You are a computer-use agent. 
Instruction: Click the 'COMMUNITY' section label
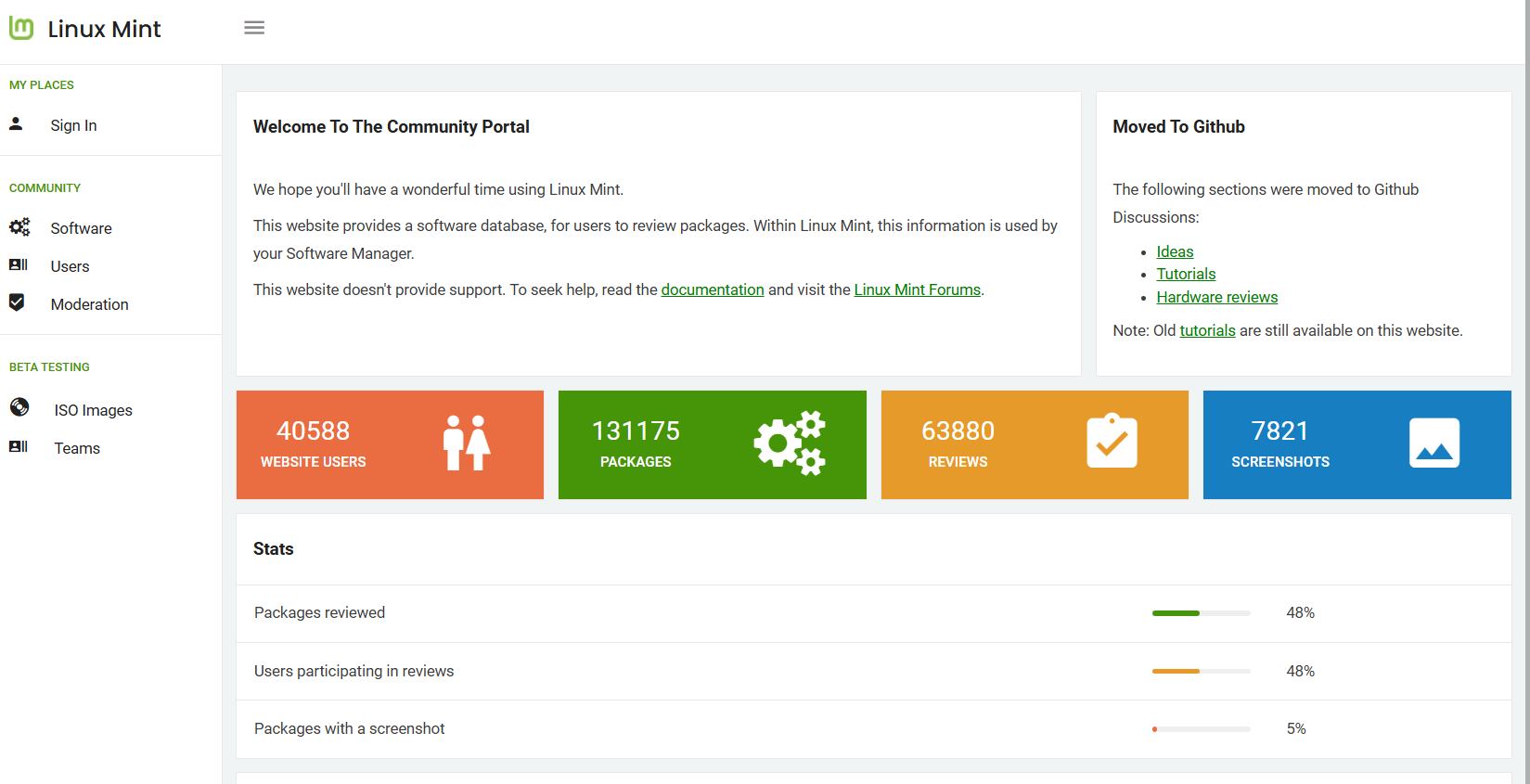pos(45,187)
